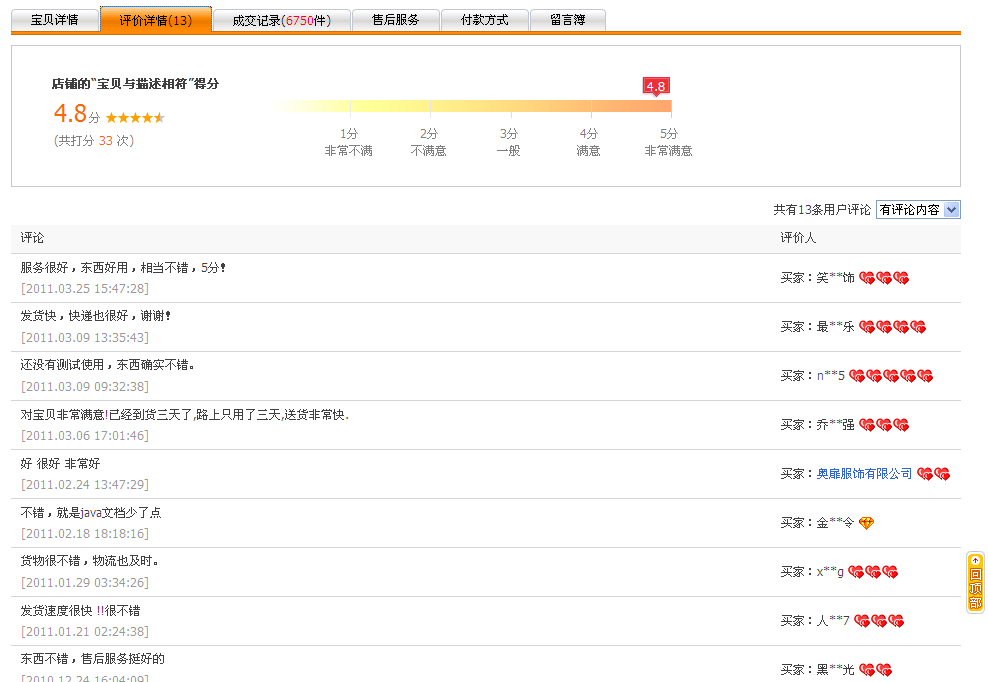The width and height of the screenshot is (988, 682).
Task: Click the diamond rating icon beside 金**令
Action: coord(866,523)
